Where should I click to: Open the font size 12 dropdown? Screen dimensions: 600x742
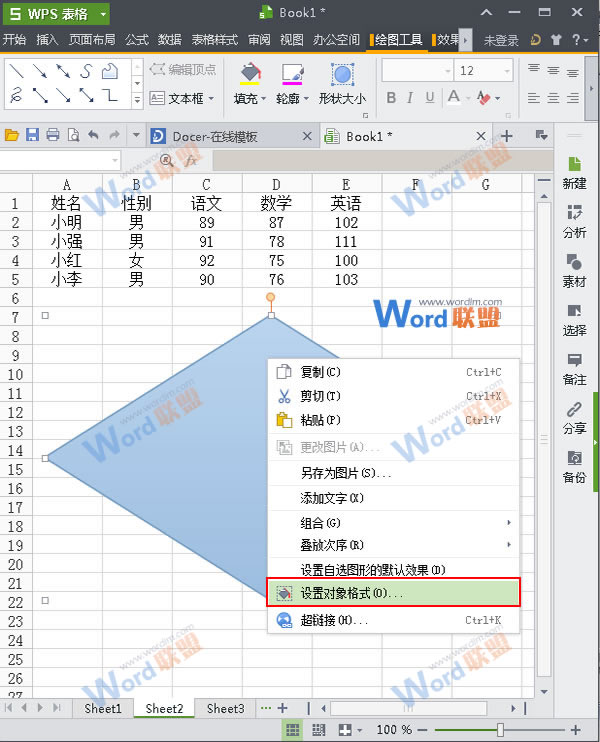(507, 71)
